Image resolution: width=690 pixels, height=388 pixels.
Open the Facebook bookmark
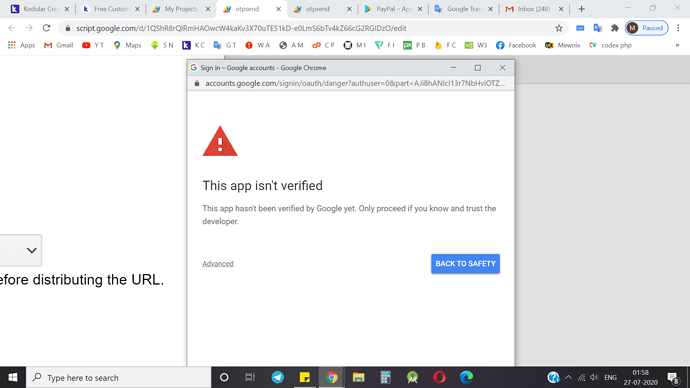coord(516,45)
